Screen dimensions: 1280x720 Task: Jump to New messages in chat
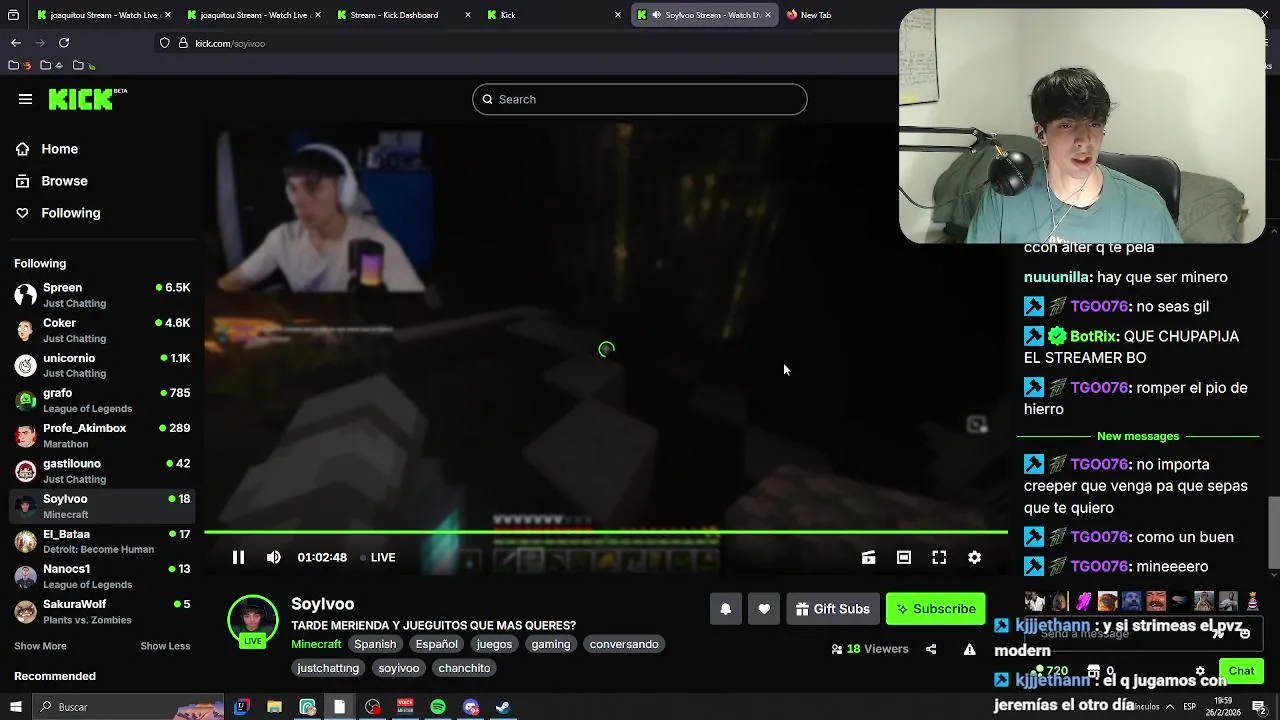(1138, 436)
